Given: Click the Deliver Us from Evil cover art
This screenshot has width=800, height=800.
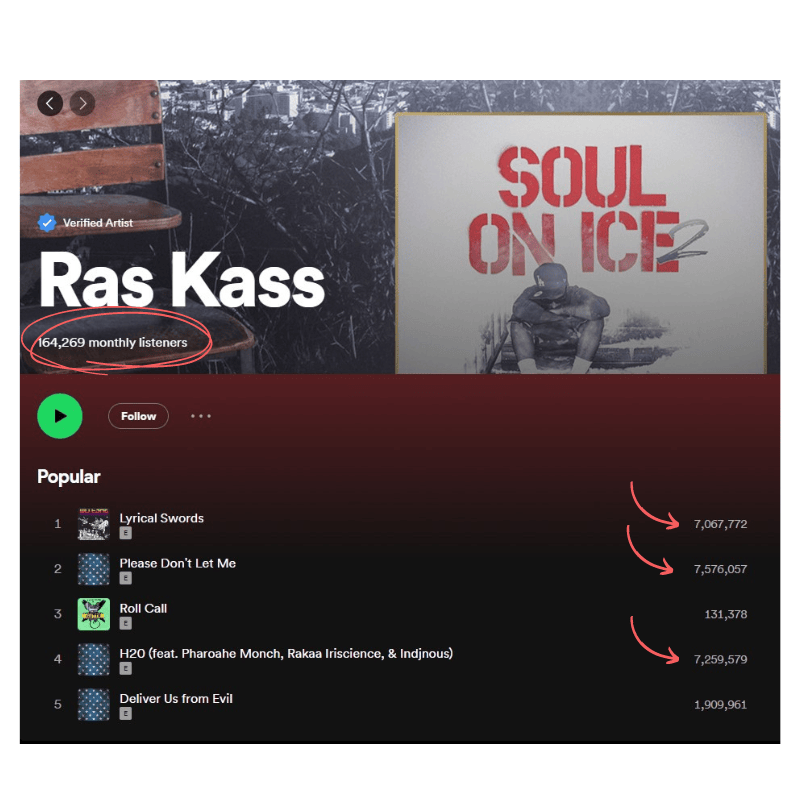Looking at the screenshot, I should point(94,705).
